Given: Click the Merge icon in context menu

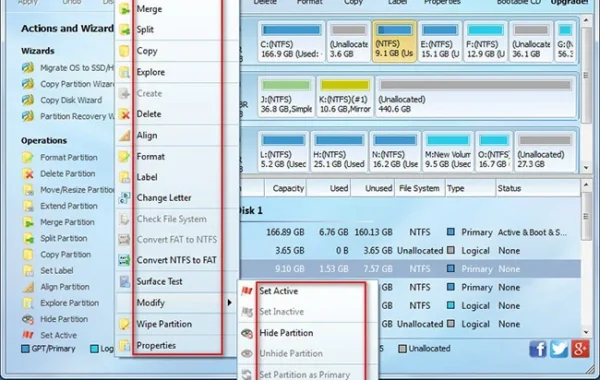Looking at the screenshot, I should (x=124, y=9).
